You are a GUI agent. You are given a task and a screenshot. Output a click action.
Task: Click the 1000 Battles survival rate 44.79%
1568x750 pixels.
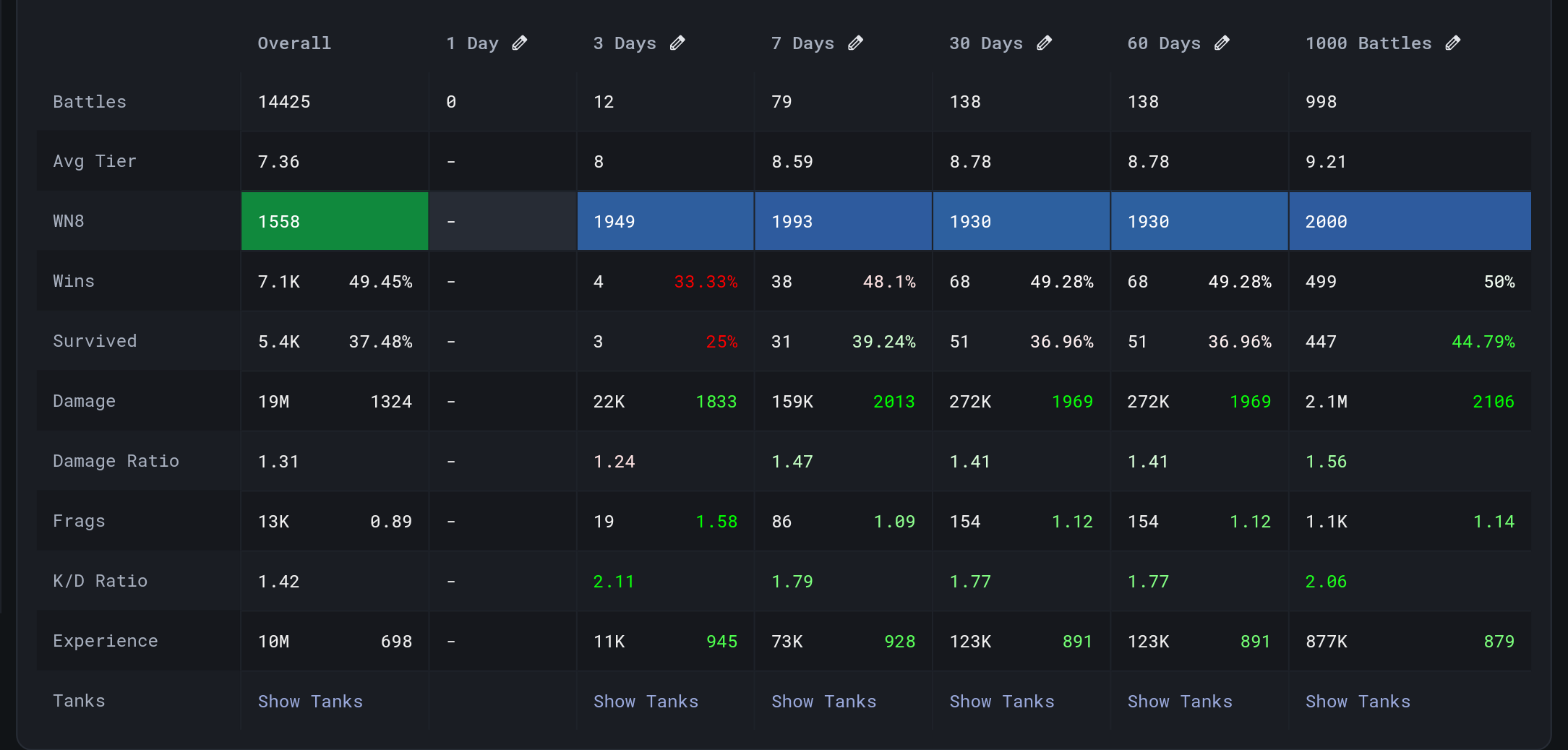tap(1483, 342)
